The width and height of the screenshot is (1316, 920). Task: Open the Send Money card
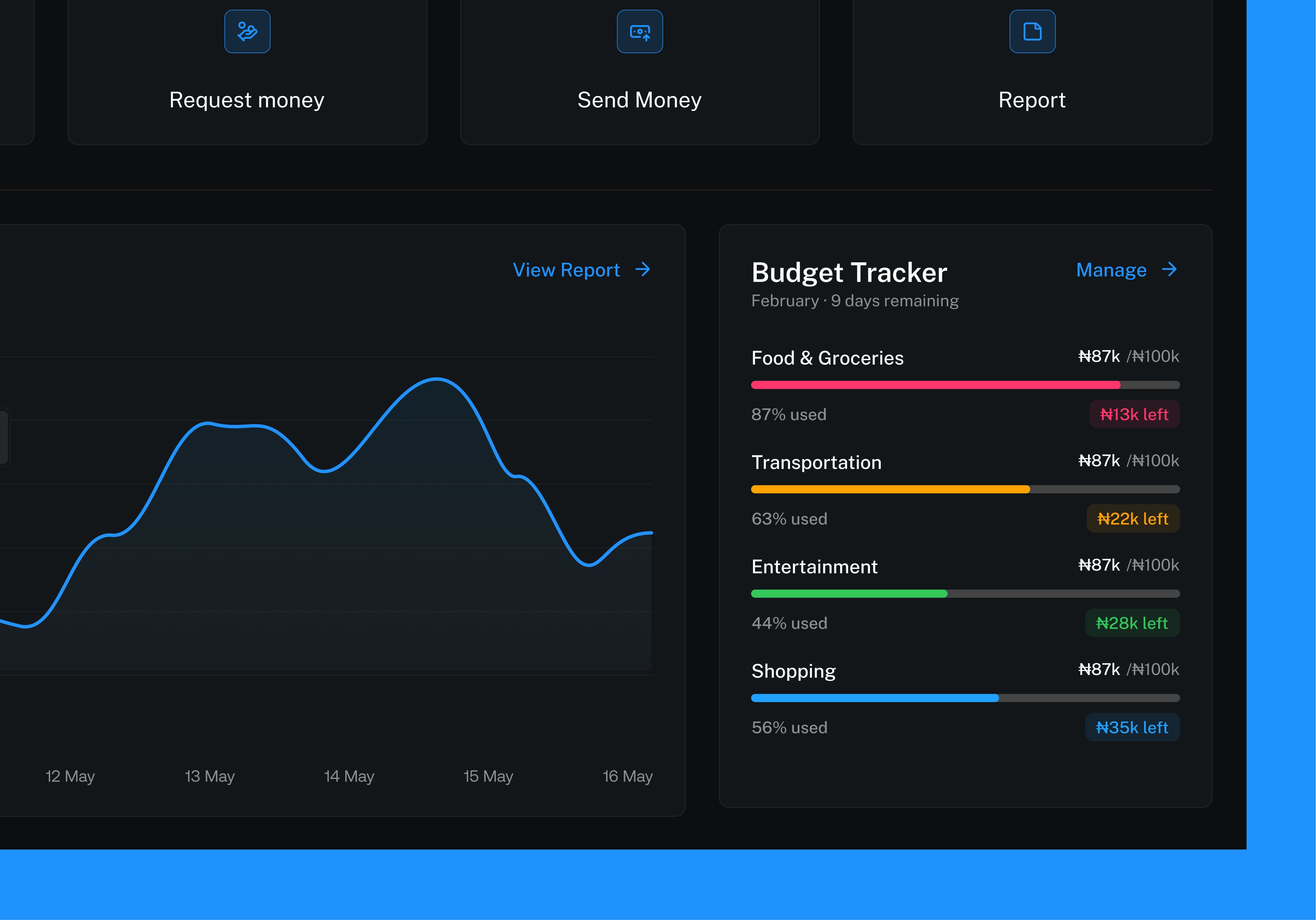(639, 100)
